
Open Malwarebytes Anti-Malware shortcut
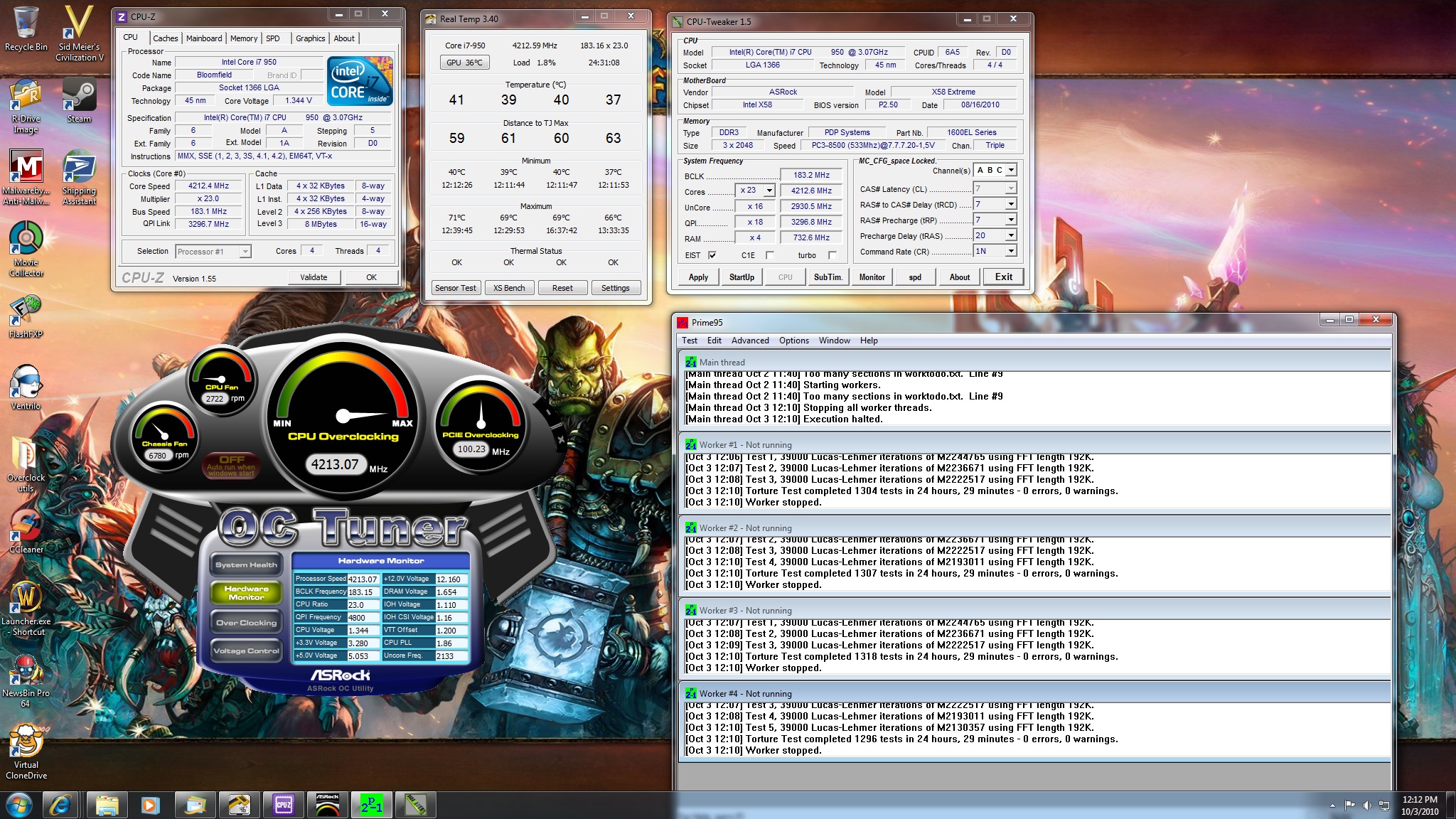pyautogui.click(x=26, y=178)
